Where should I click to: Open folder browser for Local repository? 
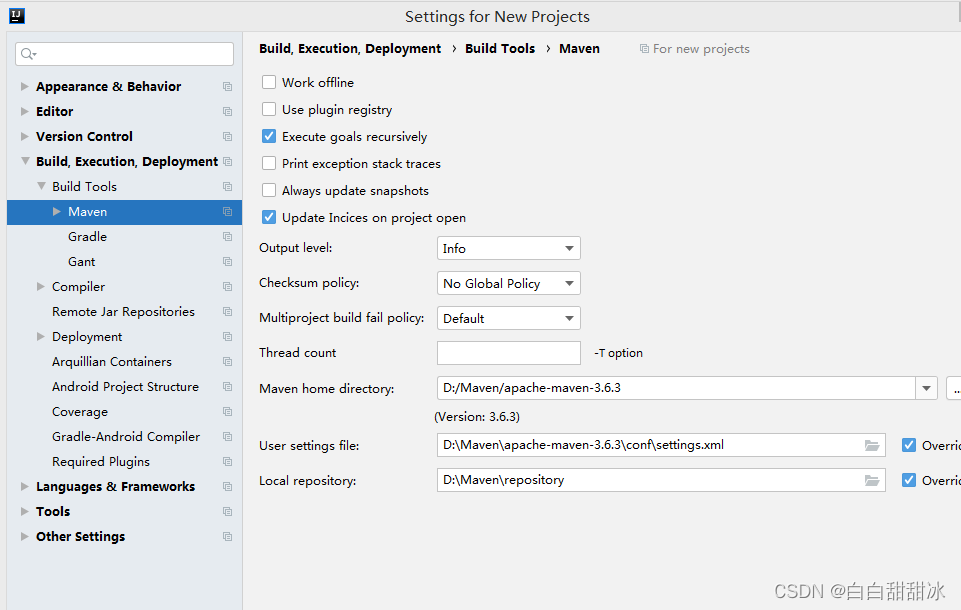(x=872, y=481)
